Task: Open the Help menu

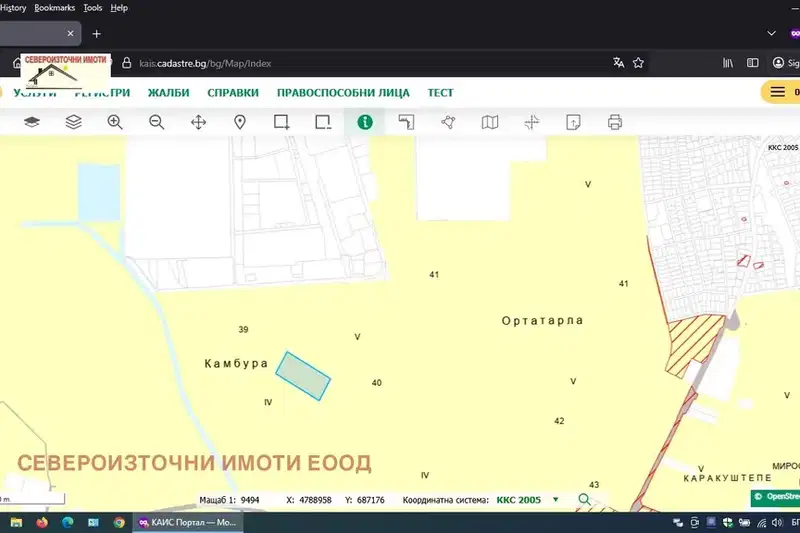Action: (119, 8)
